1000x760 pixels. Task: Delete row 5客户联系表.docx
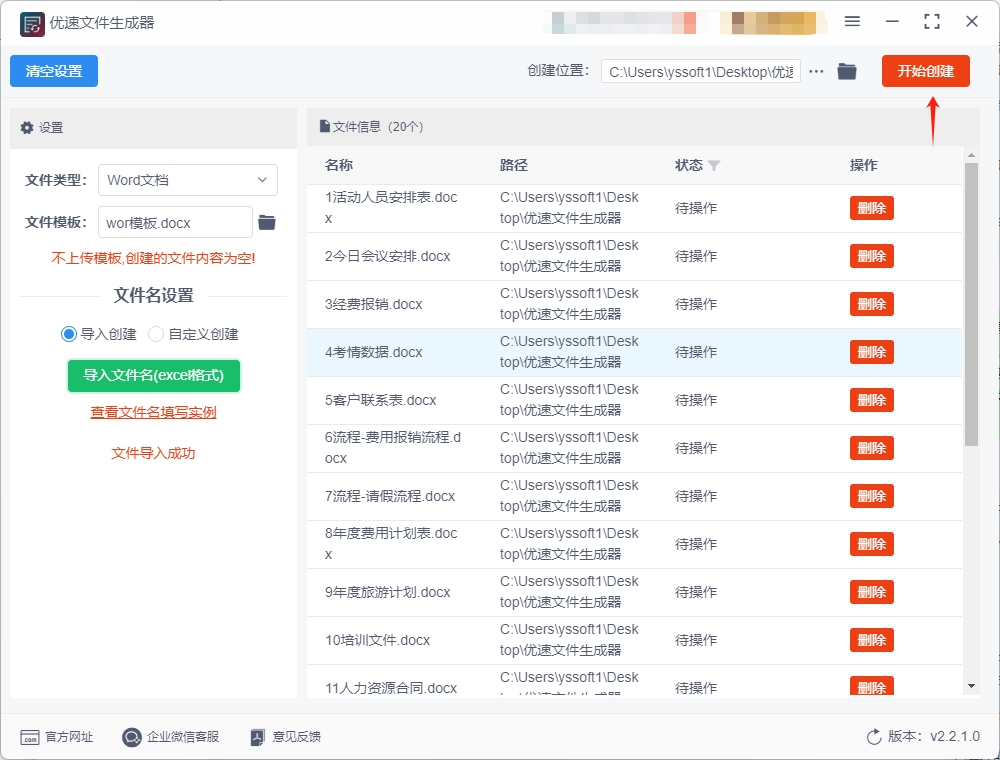coord(872,400)
